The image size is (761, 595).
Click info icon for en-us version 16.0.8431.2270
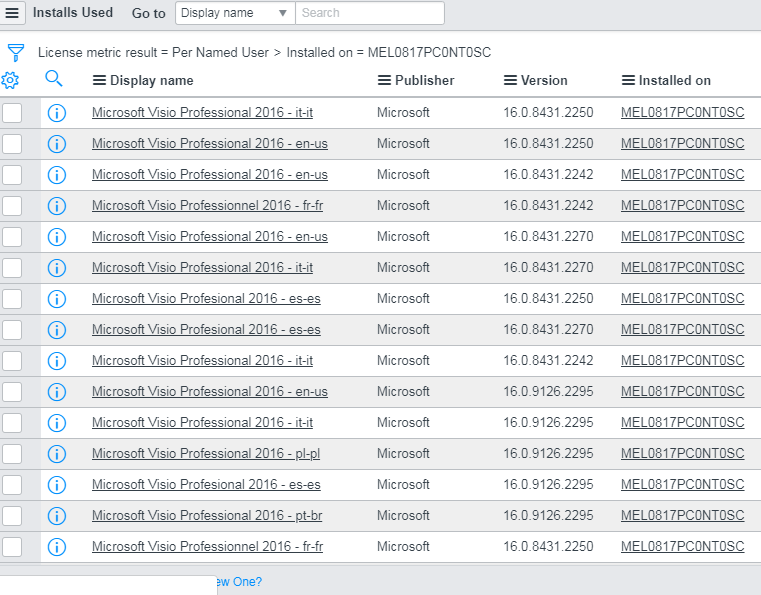(57, 237)
